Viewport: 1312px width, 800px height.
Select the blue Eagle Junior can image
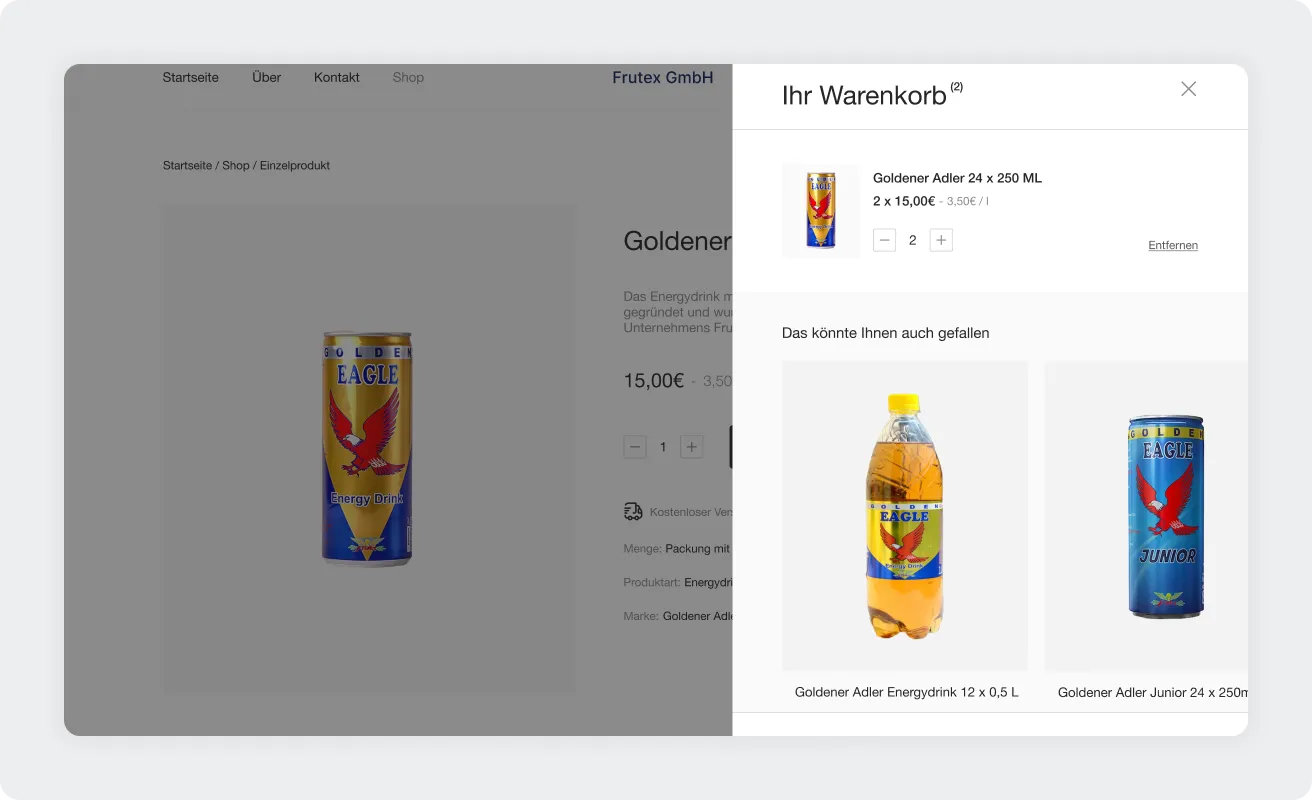click(x=1147, y=516)
